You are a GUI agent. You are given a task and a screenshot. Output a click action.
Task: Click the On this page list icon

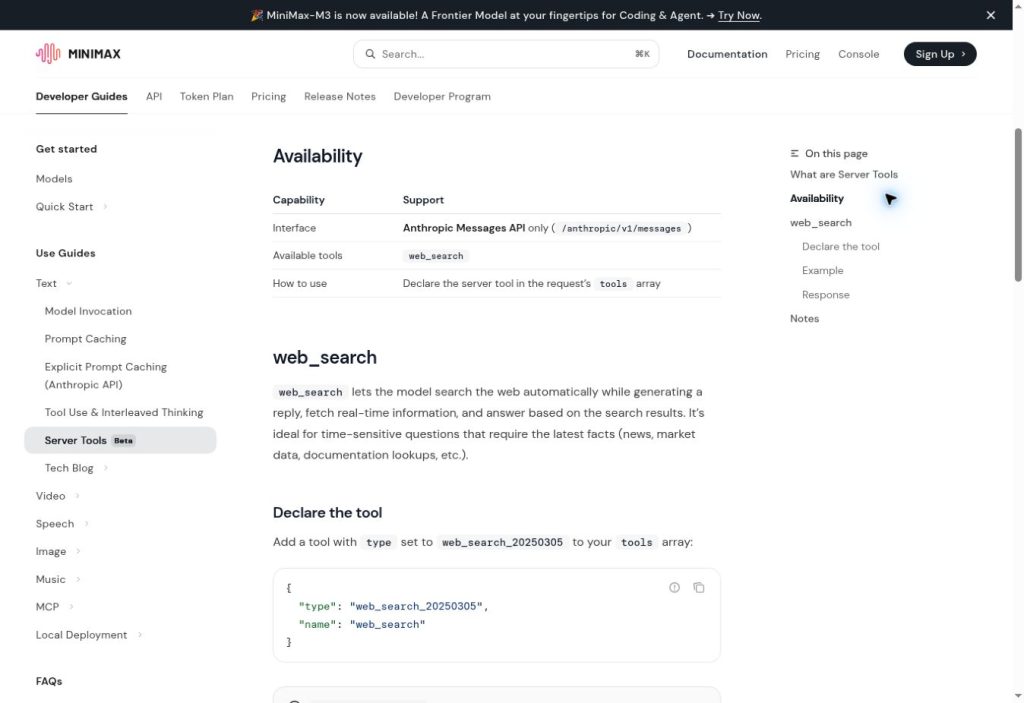click(794, 154)
